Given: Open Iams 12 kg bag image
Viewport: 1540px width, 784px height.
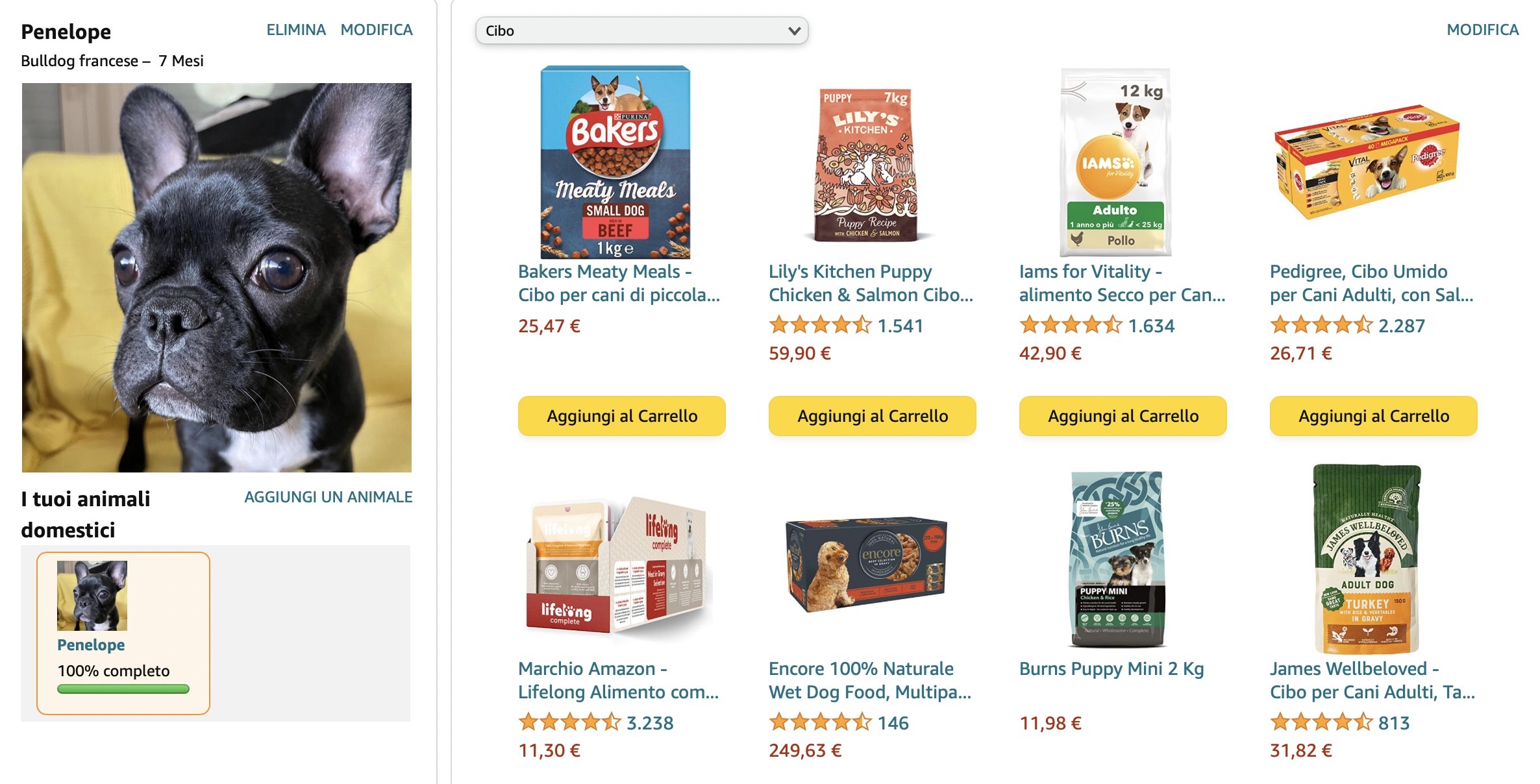Looking at the screenshot, I should 1115,162.
